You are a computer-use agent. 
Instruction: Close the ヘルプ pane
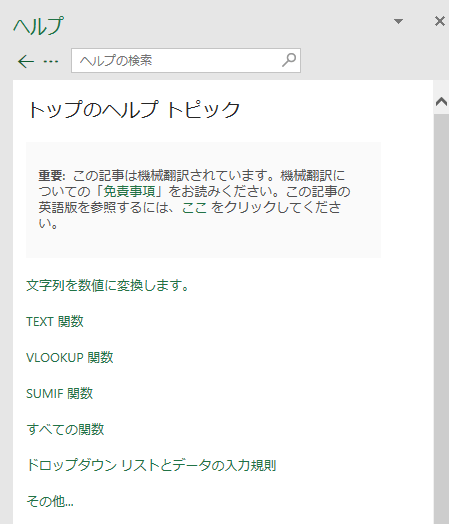[x=440, y=21]
